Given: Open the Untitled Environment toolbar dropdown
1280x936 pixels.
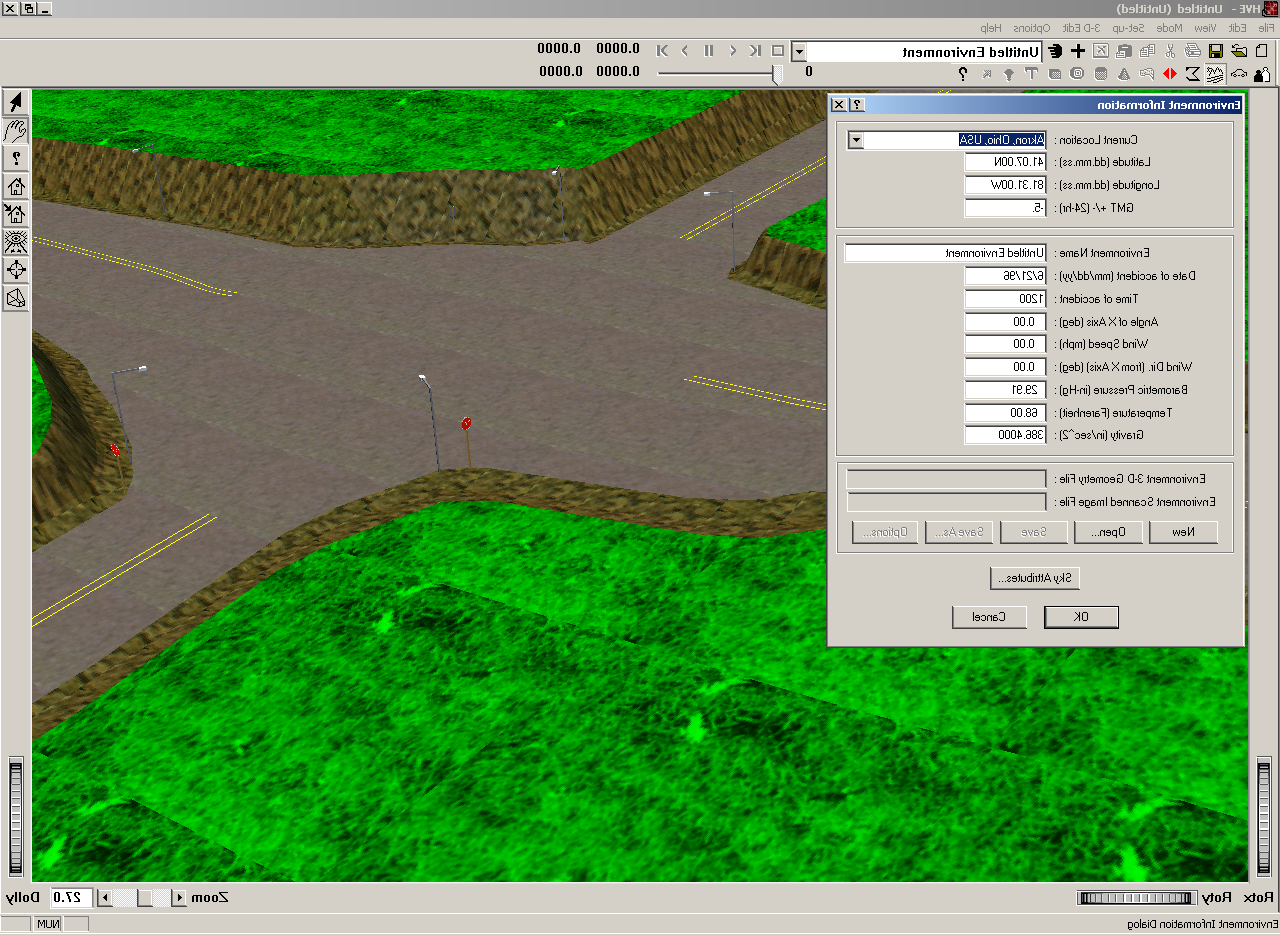Looking at the screenshot, I should pyautogui.click(x=799, y=51).
